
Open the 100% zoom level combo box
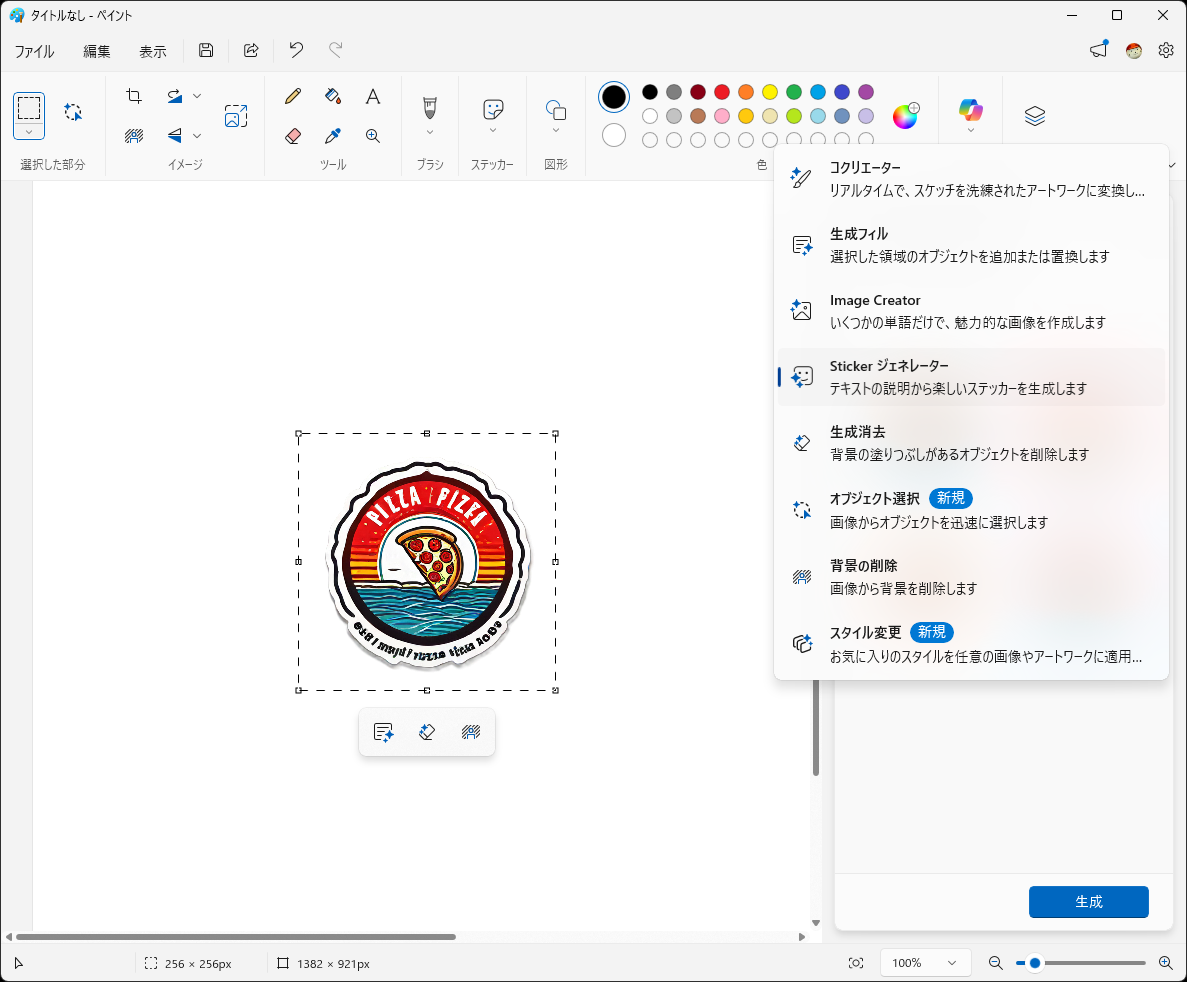(925, 962)
